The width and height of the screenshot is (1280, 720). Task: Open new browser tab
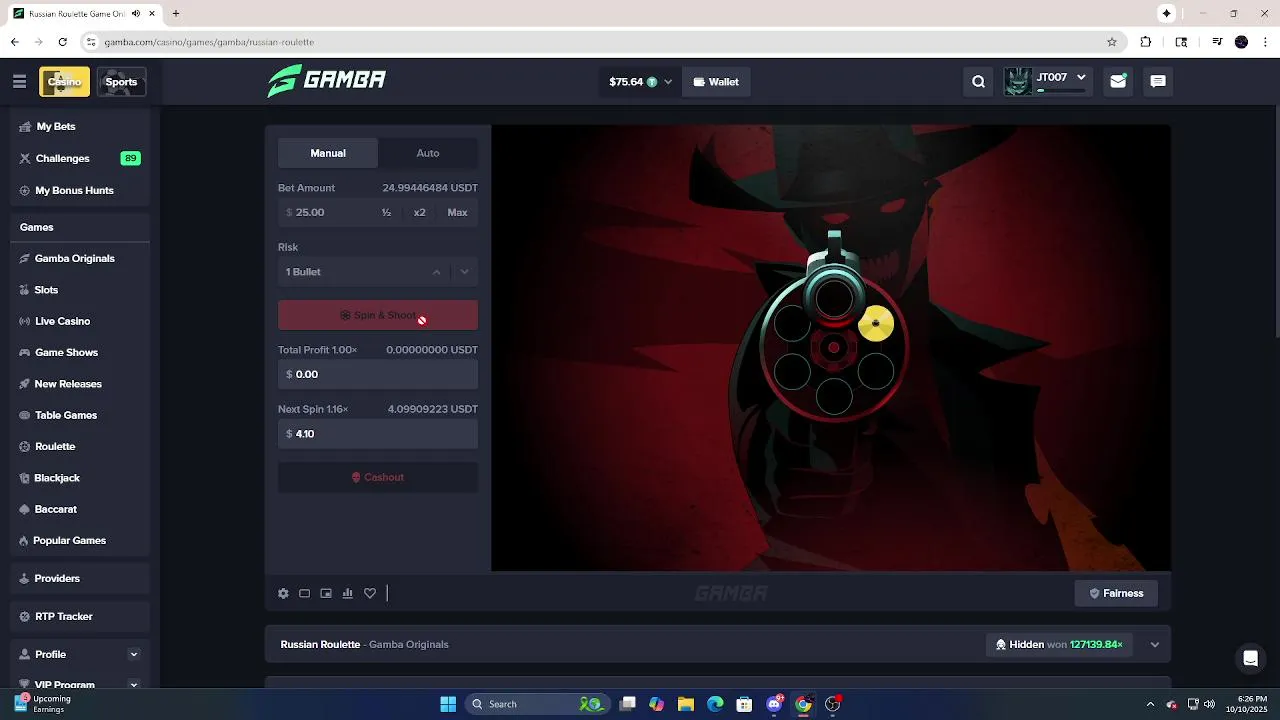pyautogui.click(x=176, y=14)
